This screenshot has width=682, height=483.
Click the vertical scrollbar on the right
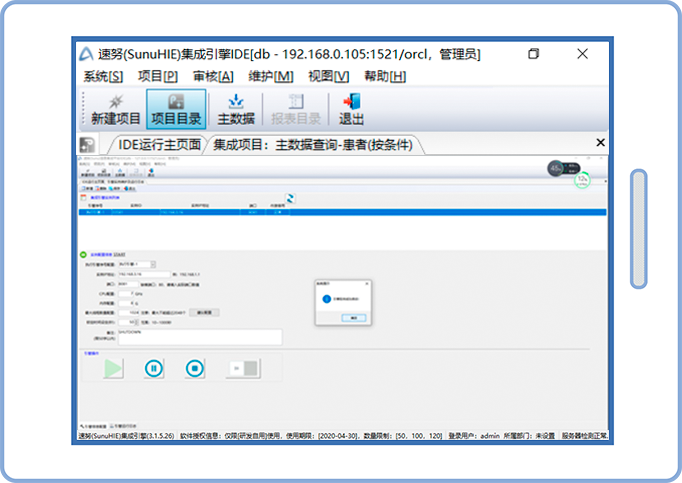pyautogui.click(x=638, y=228)
